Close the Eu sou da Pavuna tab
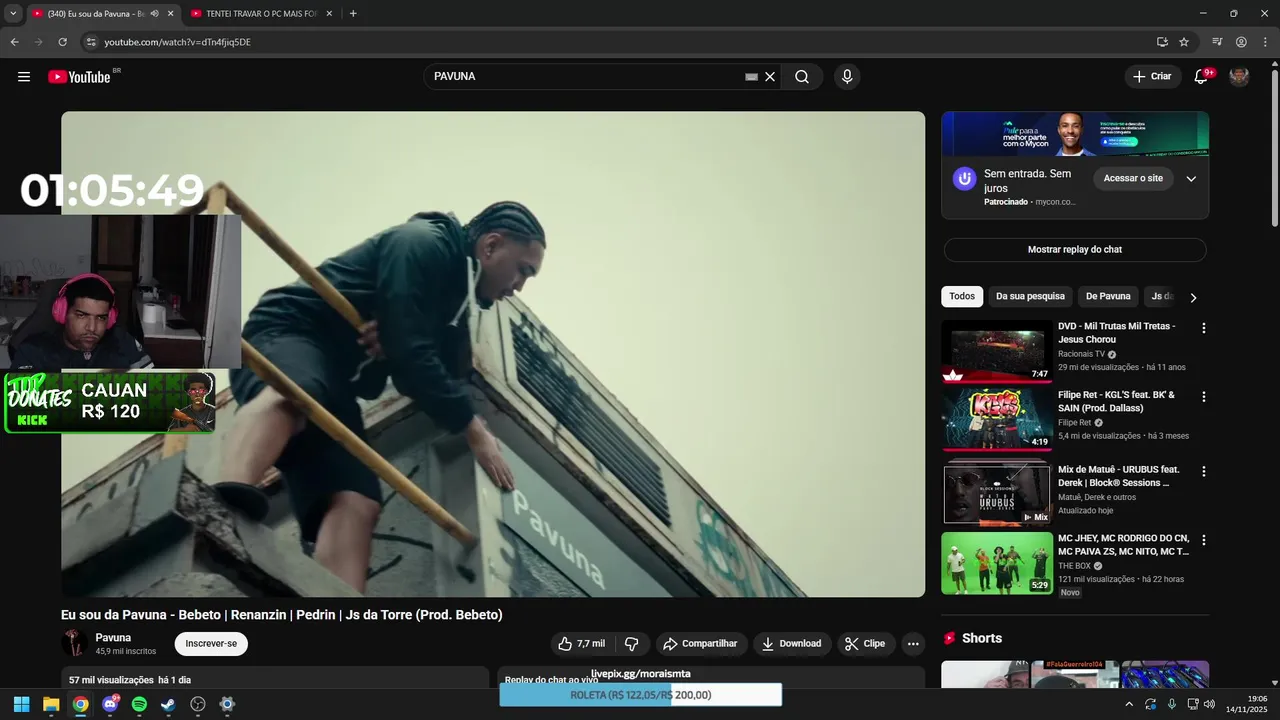The image size is (1280, 720). [x=171, y=14]
